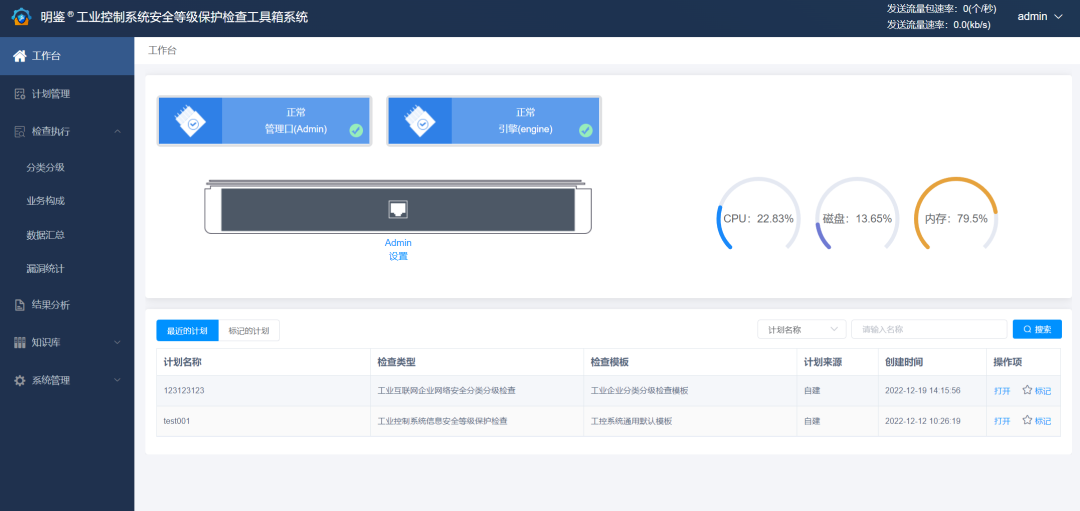Star-mark the test001 plan with 标记
The height and width of the screenshot is (511, 1080).
point(1036,421)
